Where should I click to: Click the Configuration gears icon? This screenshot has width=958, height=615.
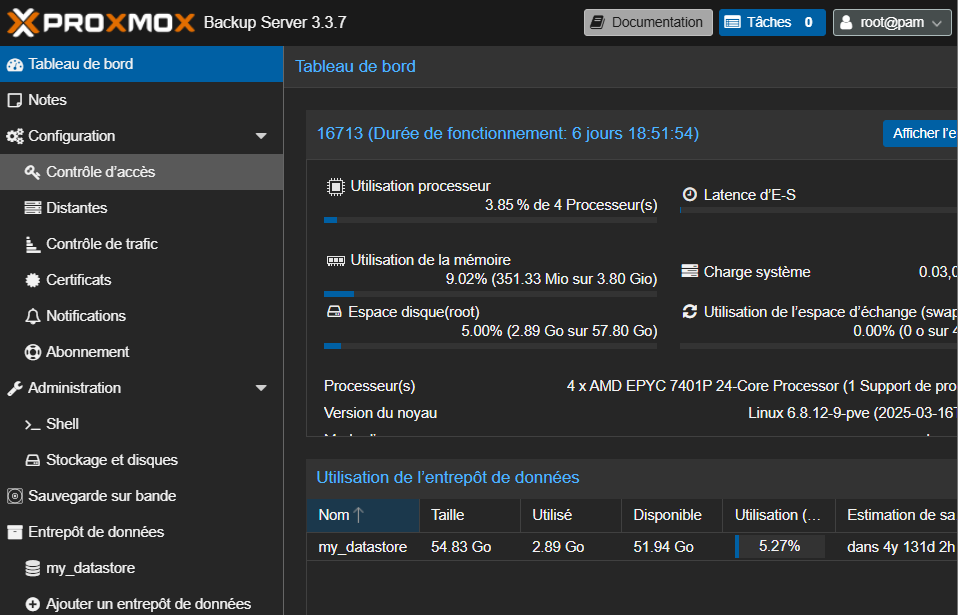click(x=15, y=136)
